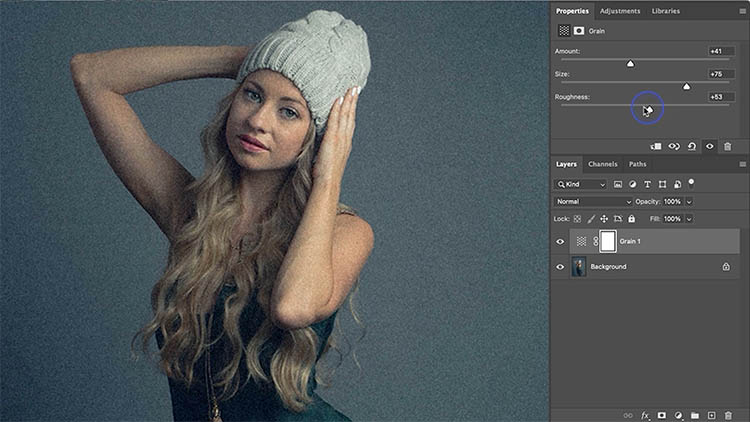Expand the Opacity dropdown arrow
Viewport: 750px width, 422px height.
689,201
